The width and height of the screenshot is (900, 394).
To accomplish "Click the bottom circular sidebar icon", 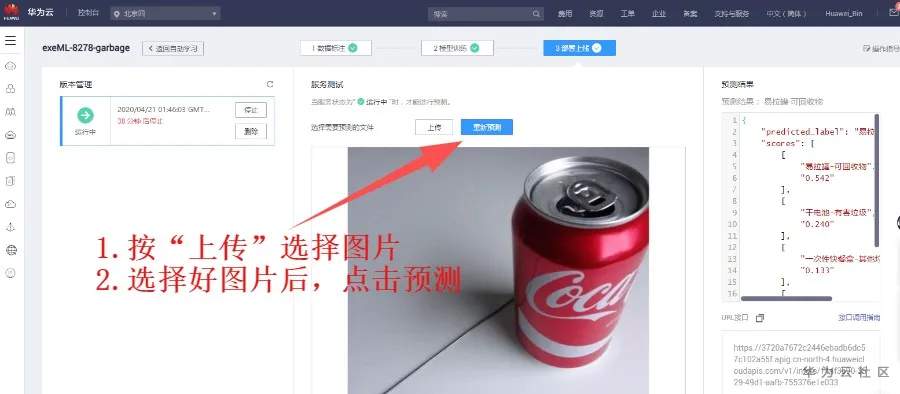I will [10, 273].
